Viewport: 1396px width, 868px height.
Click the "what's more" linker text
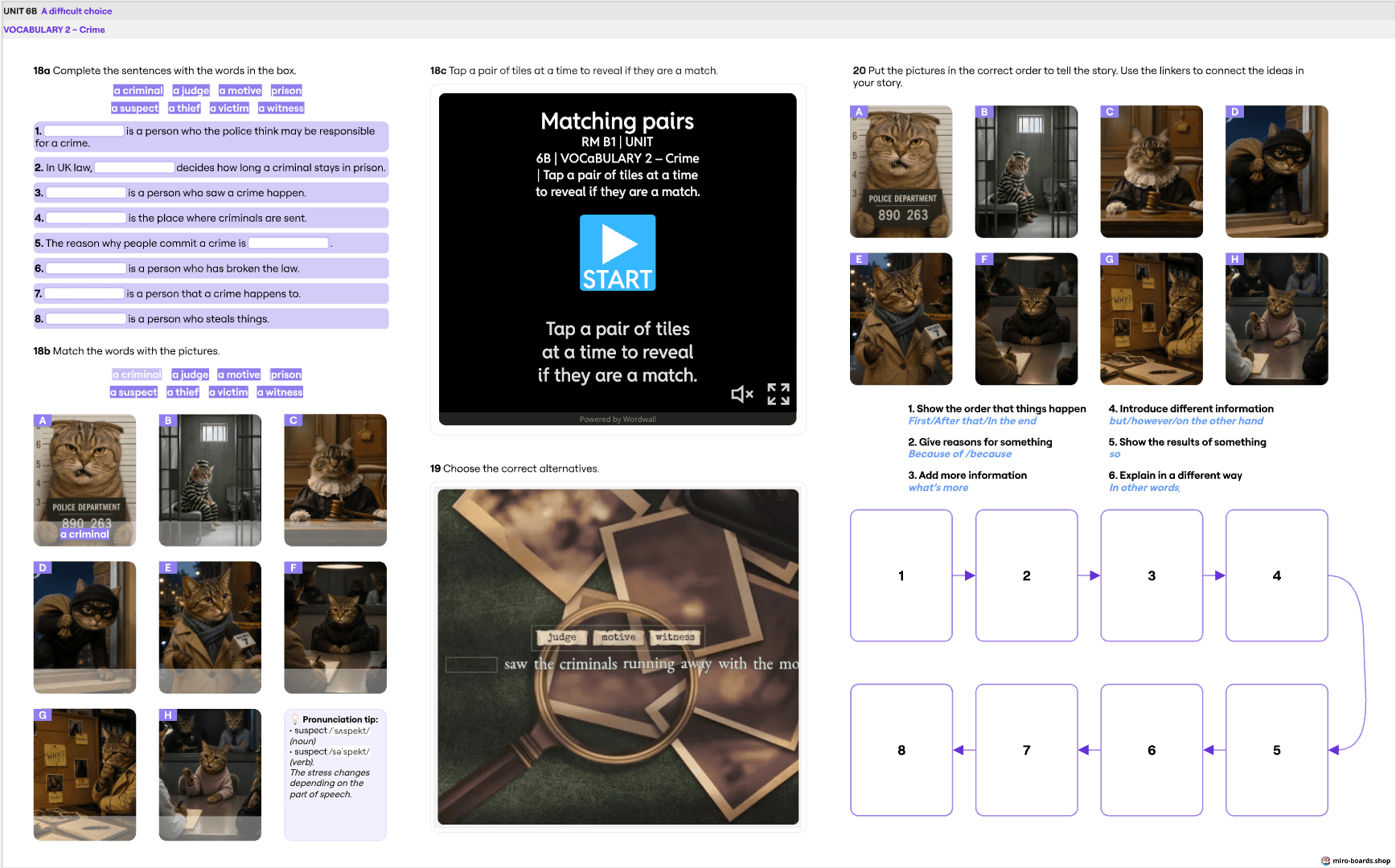pyautogui.click(x=938, y=488)
